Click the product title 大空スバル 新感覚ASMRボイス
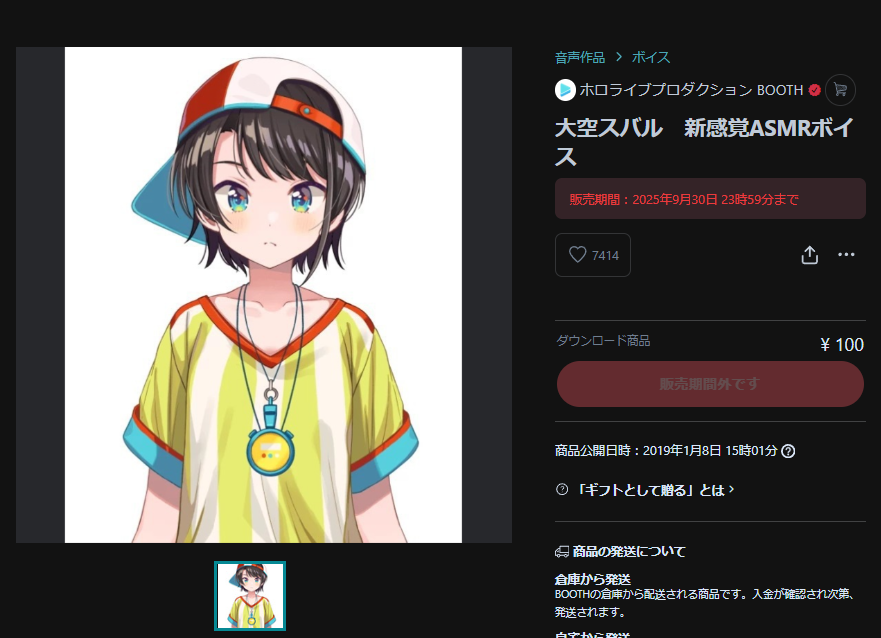The image size is (881, 638). [704, 142]
